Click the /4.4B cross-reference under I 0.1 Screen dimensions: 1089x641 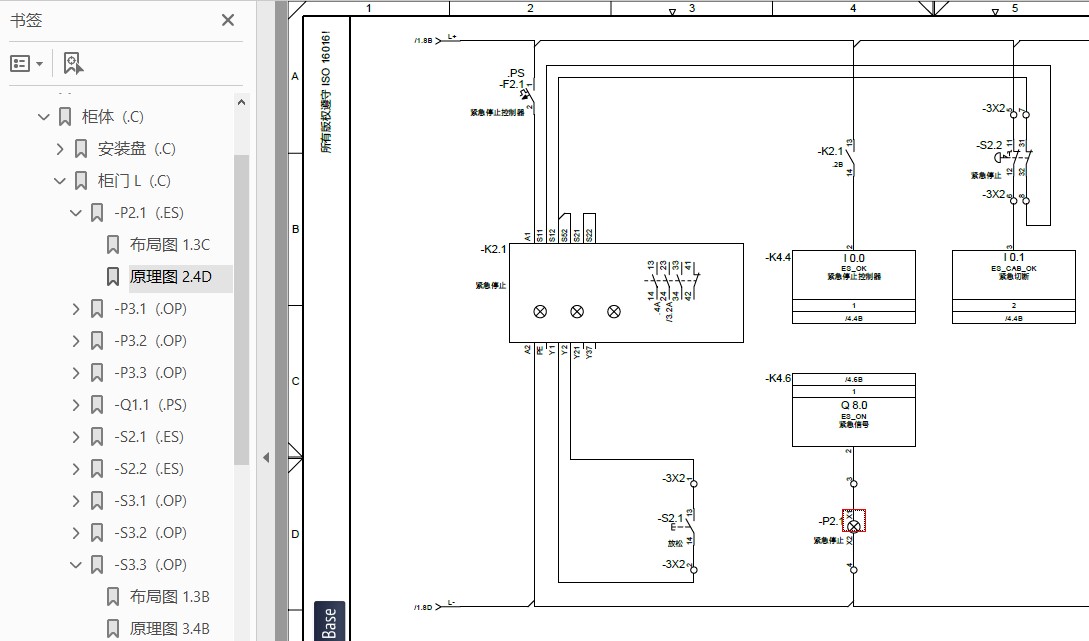[1013, 318]
